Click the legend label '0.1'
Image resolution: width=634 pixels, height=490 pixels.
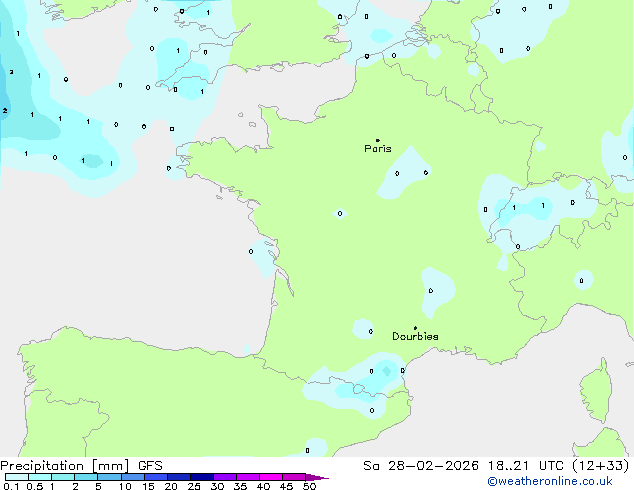[11, 486]
